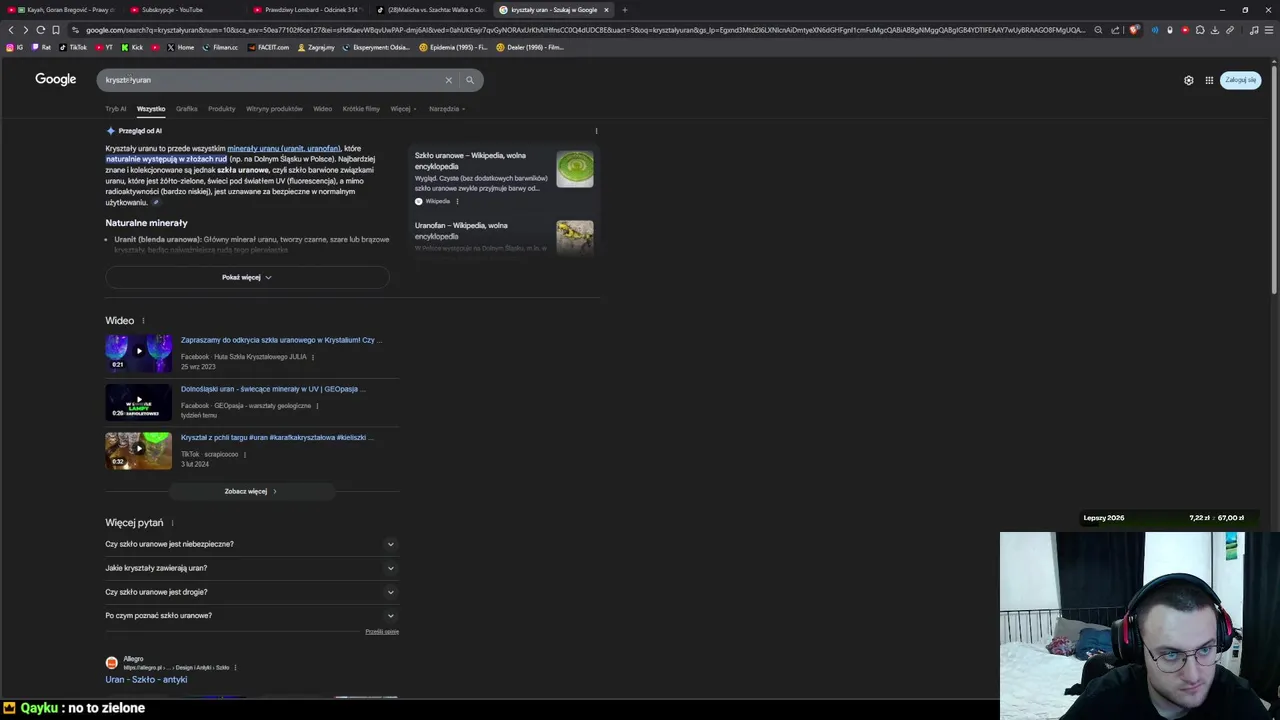Open browser downloads icon
This screenshot has width=1280, height=720.
(1215, 30)
